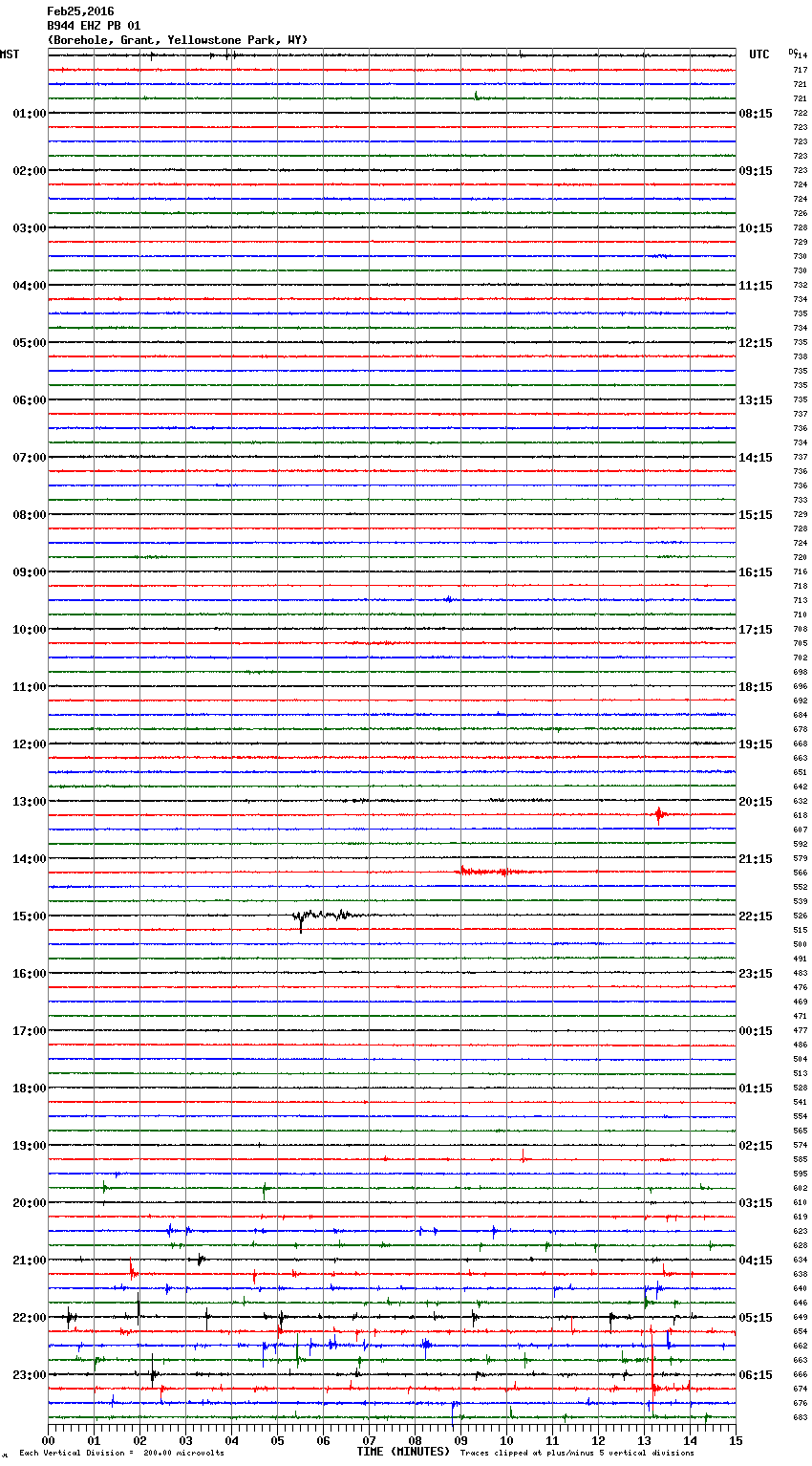
Task: Select the 19:00 MST time label
Action: point(30,1146)
